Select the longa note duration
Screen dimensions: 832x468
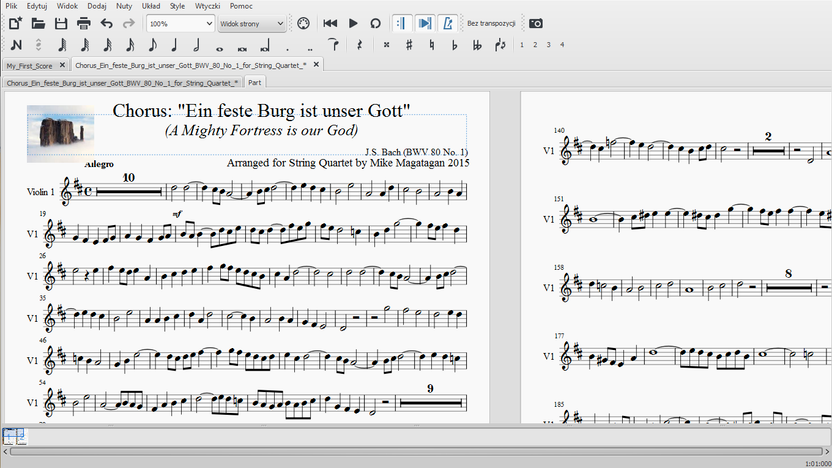point(265,47)
